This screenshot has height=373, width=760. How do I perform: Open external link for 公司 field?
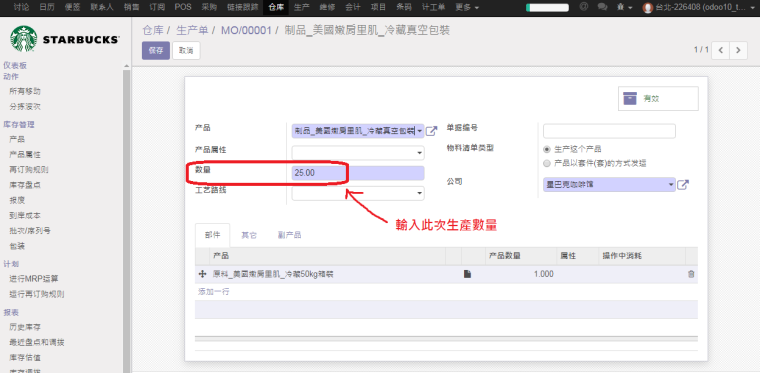(x=682, y=185)
